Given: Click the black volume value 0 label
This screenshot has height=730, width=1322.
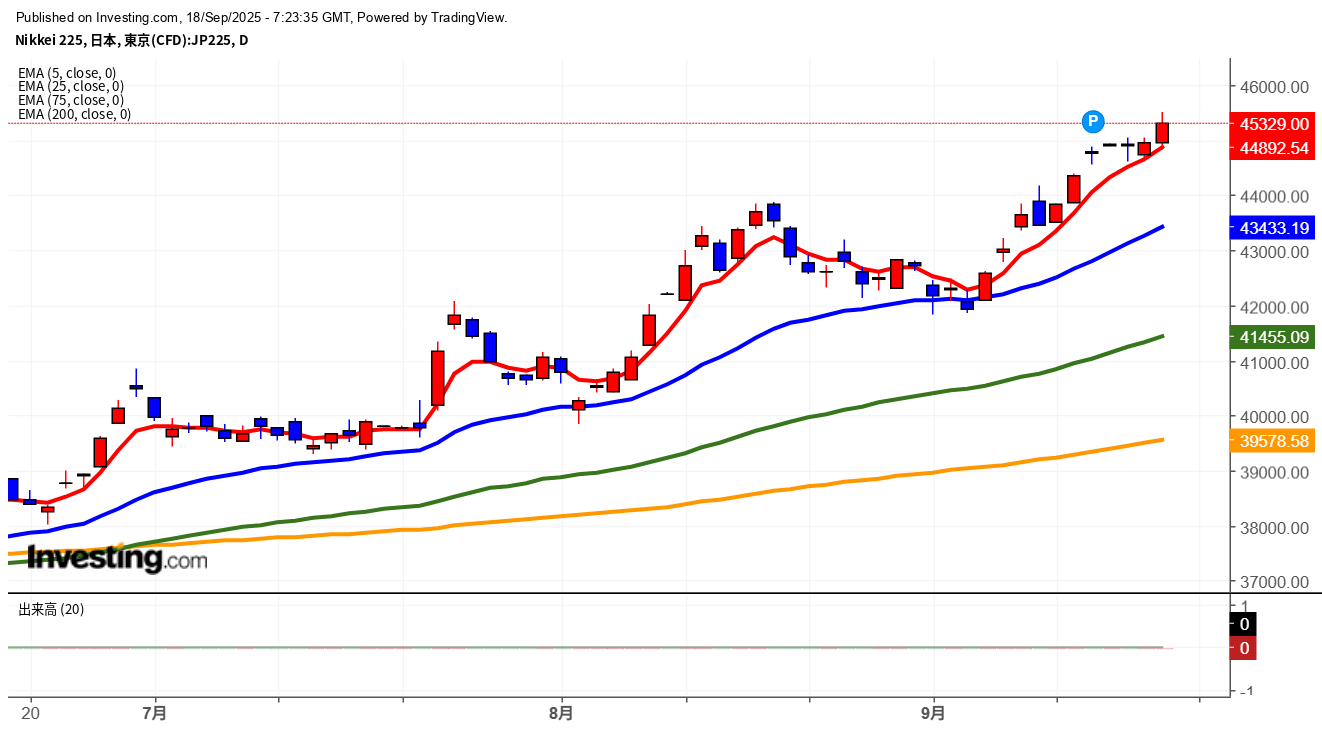Looking at the screenshot, I should tap(1244, 624).
